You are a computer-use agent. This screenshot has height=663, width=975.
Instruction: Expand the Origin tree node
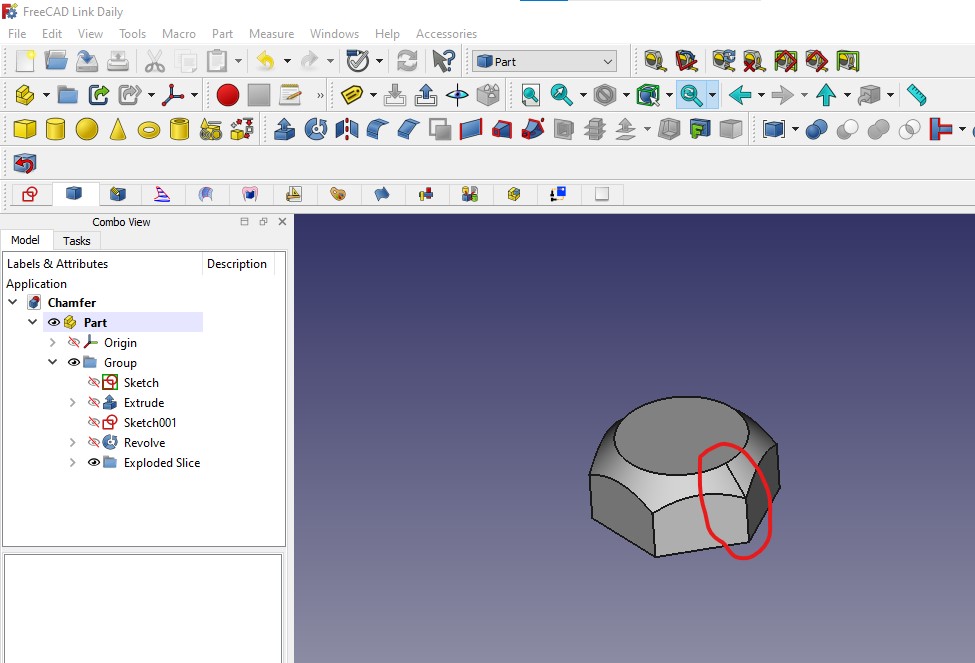(x=53, y=343)
